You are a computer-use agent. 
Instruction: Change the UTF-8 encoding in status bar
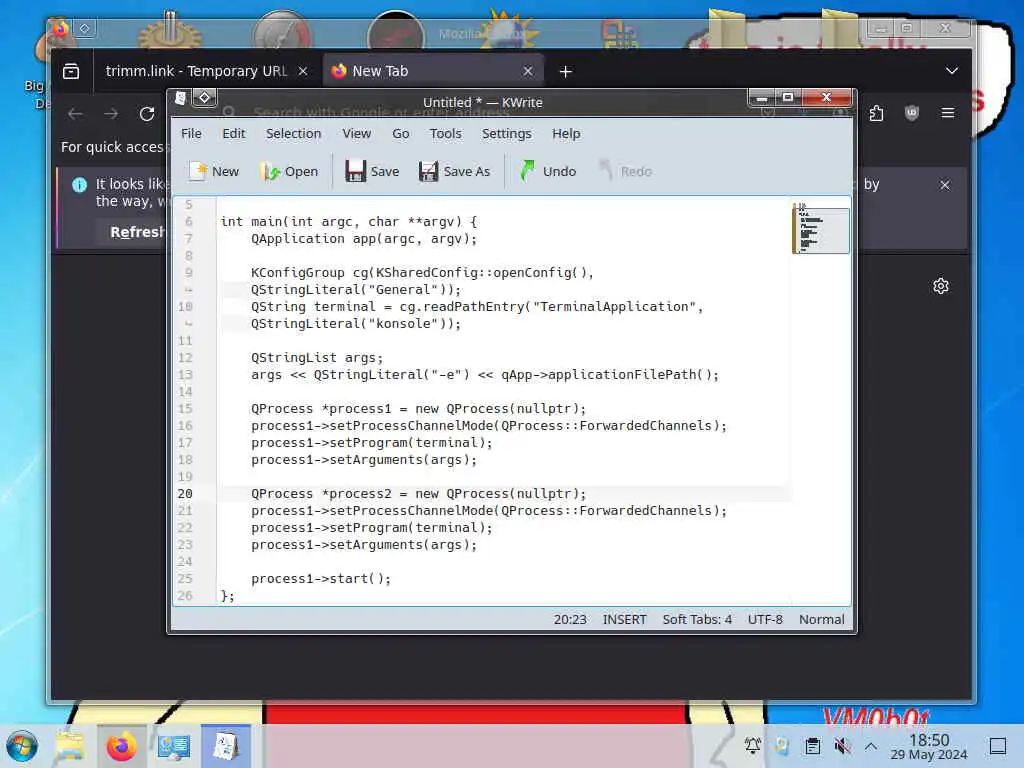coord(765,619)
